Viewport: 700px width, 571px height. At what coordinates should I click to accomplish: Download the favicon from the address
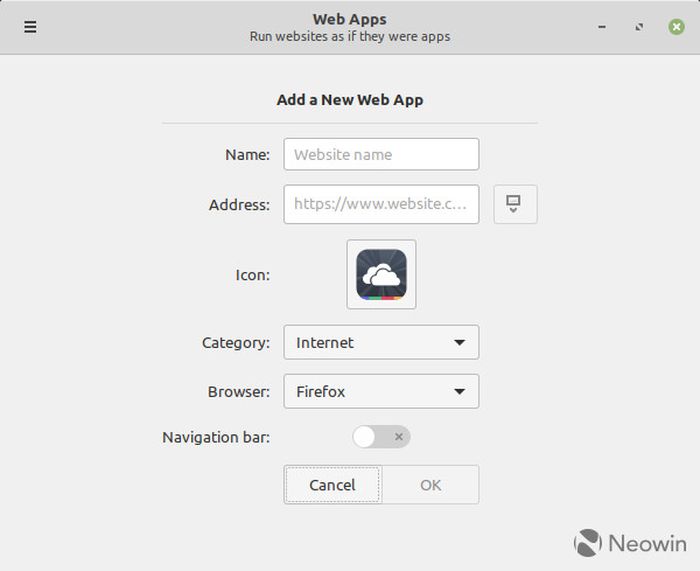(x=515, y=204)
